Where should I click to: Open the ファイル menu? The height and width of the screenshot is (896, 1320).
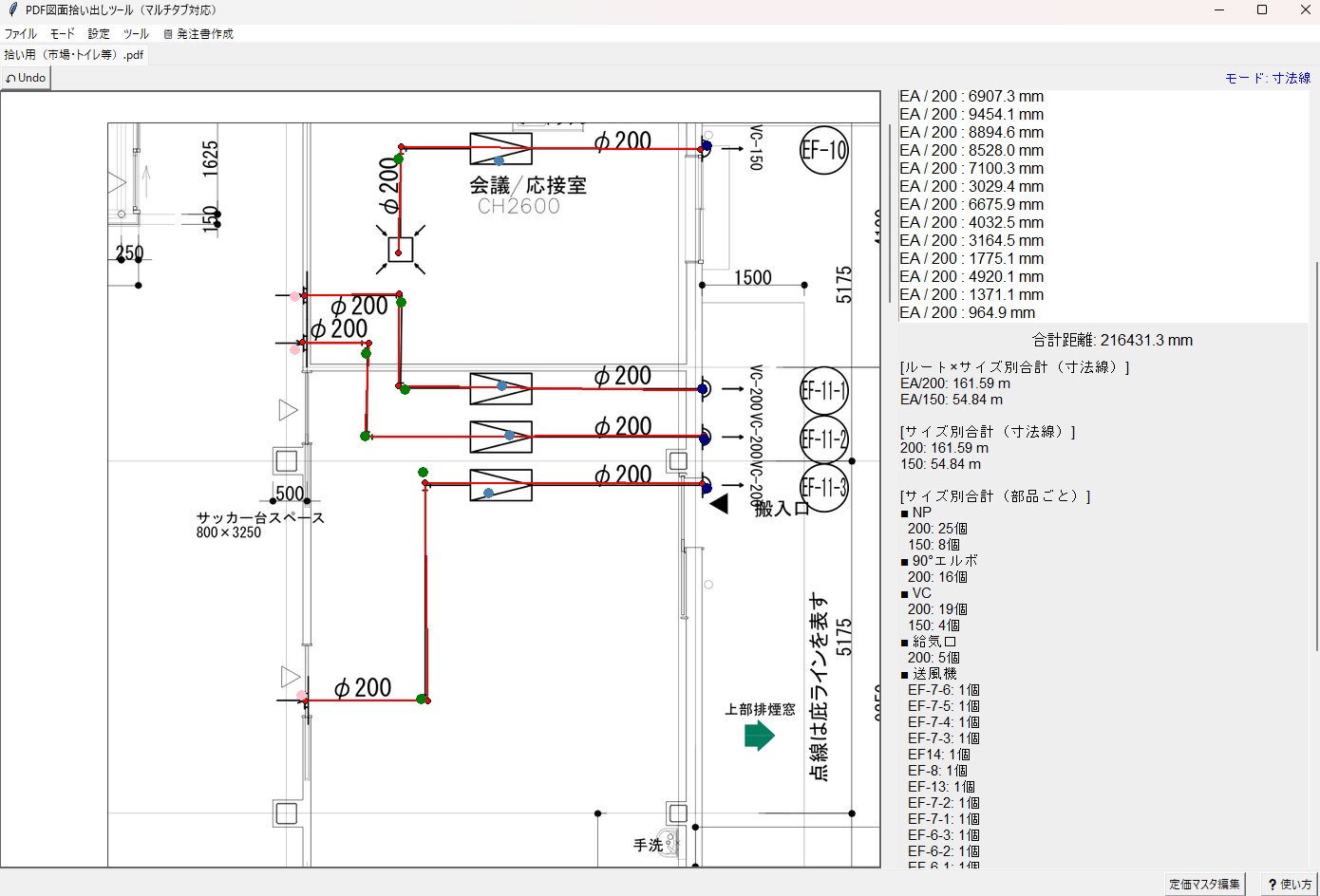pos(20,33)
